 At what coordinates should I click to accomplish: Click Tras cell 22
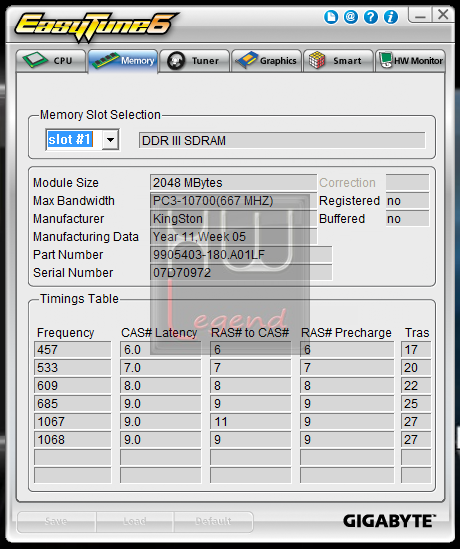click(x=416, y=385)
